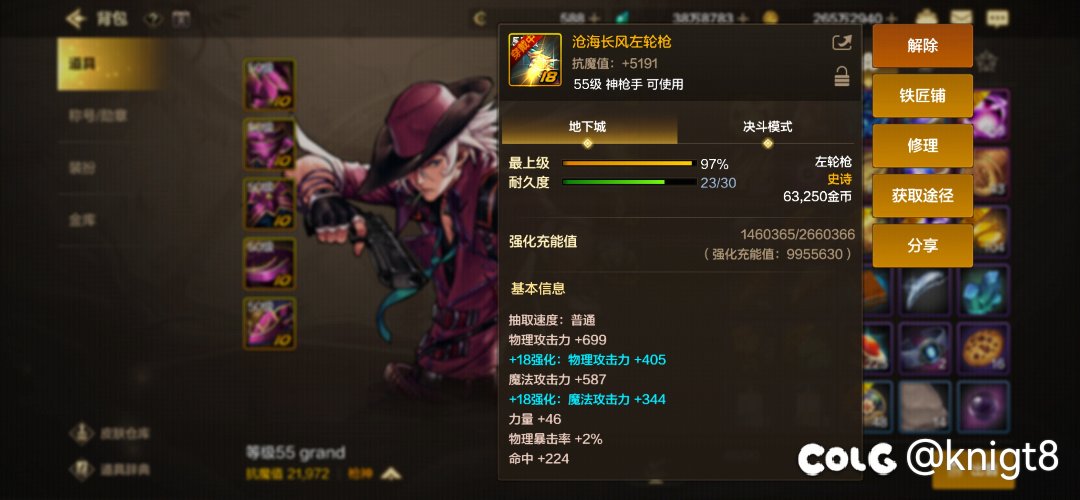Open the question mark help icon

click(153, 19)
